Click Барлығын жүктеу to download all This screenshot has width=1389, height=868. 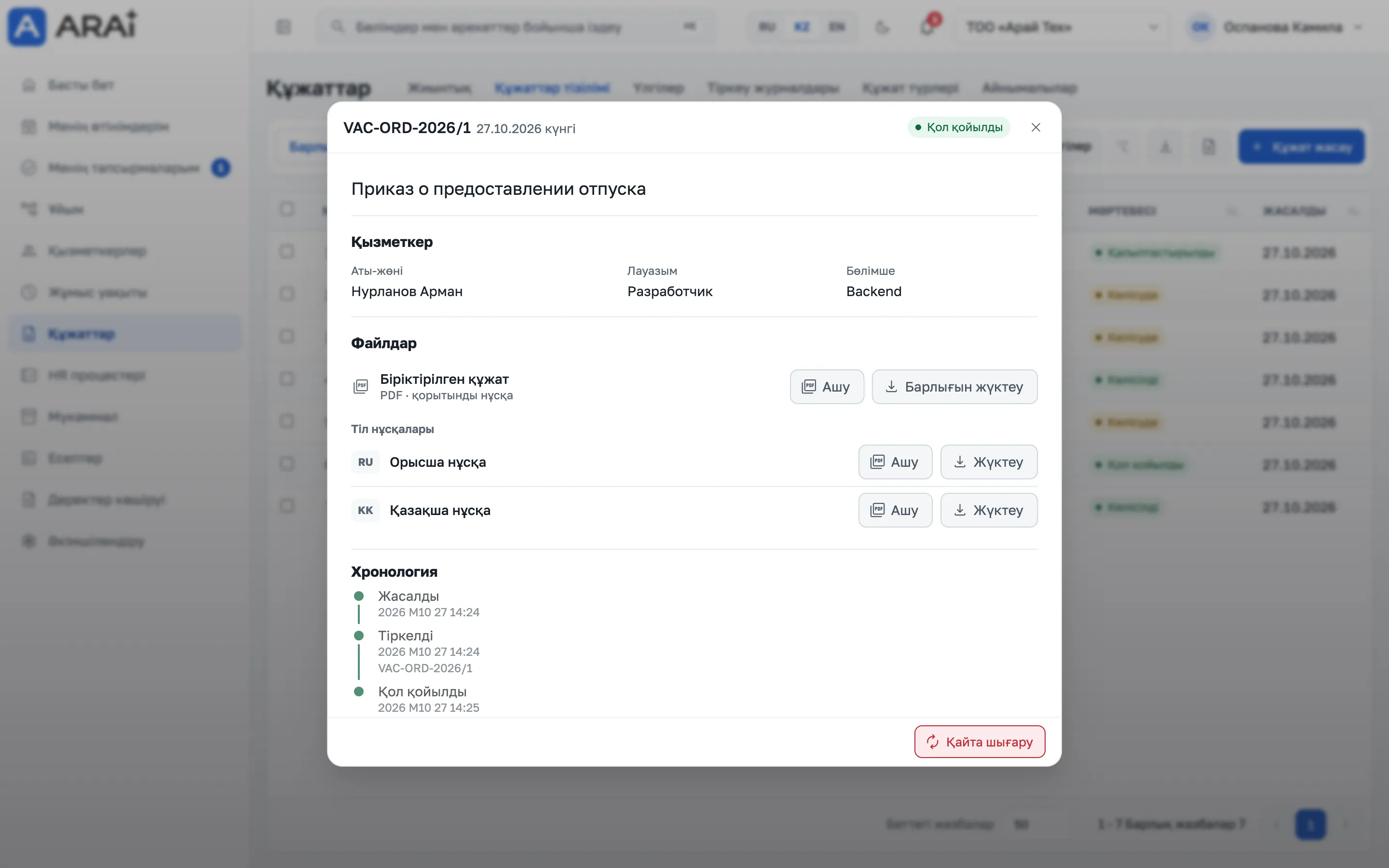coord(954,387)
